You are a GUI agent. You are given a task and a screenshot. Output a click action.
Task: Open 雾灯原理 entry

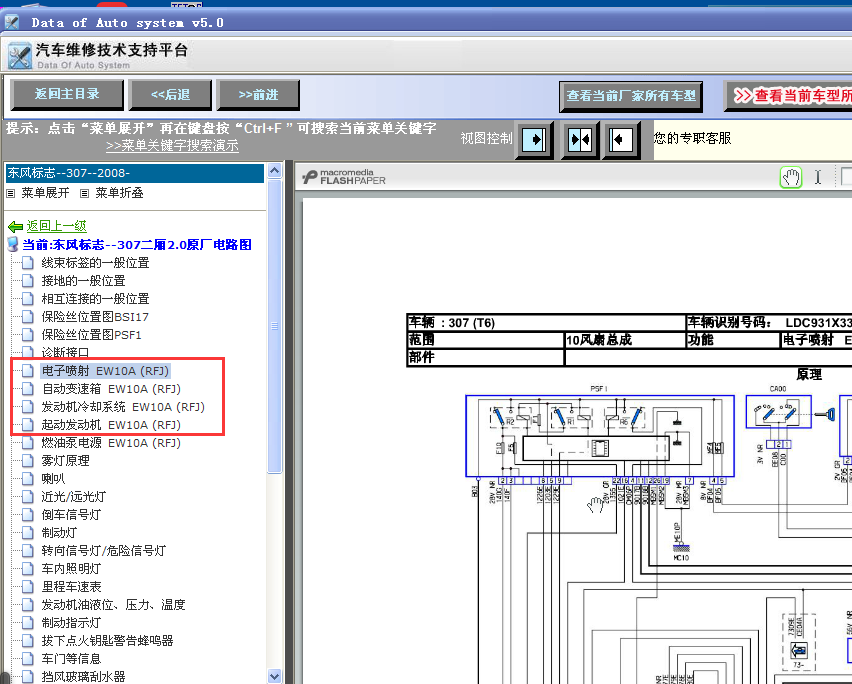point(65,461)
